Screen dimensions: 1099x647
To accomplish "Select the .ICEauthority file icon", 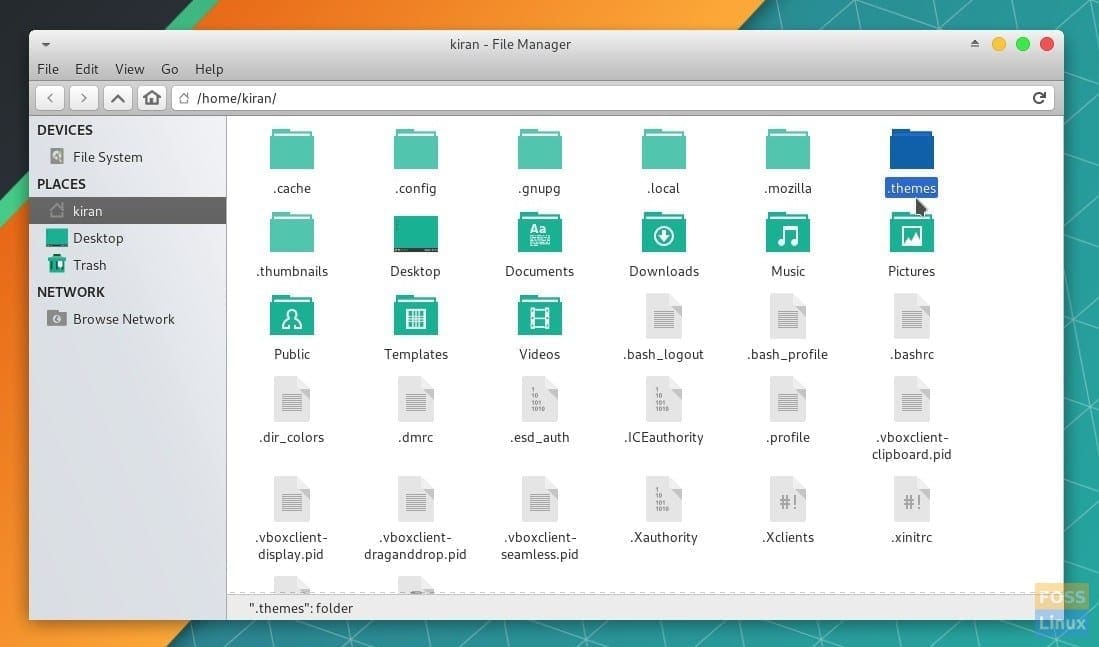I will pos(664,400).
